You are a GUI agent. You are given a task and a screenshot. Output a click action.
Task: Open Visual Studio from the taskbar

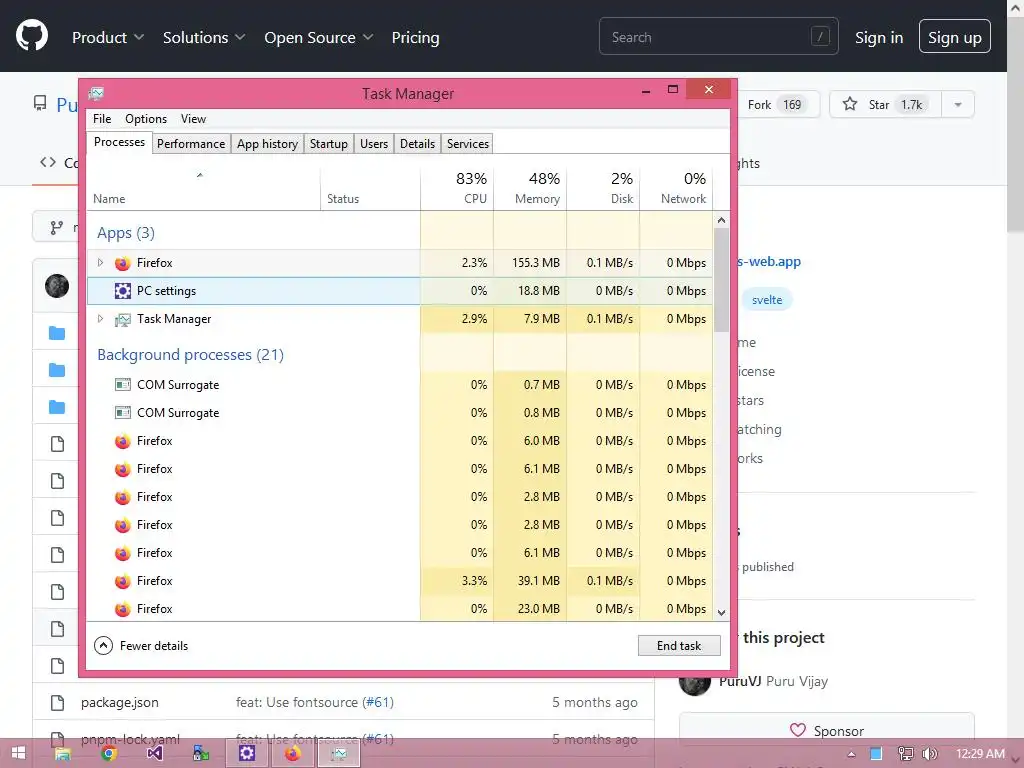[154, 754]
